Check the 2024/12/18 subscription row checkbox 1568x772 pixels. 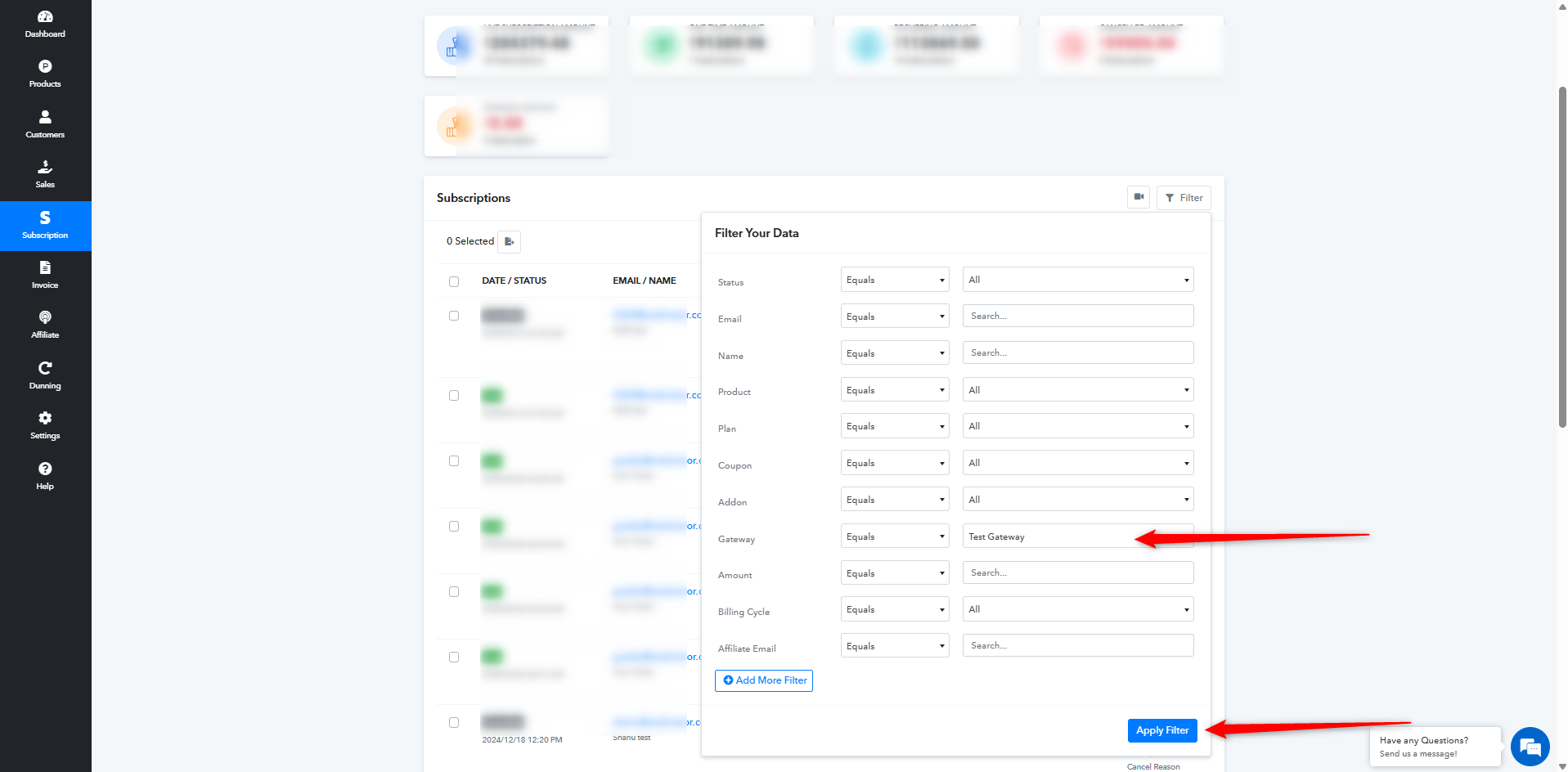click(454, 723)
